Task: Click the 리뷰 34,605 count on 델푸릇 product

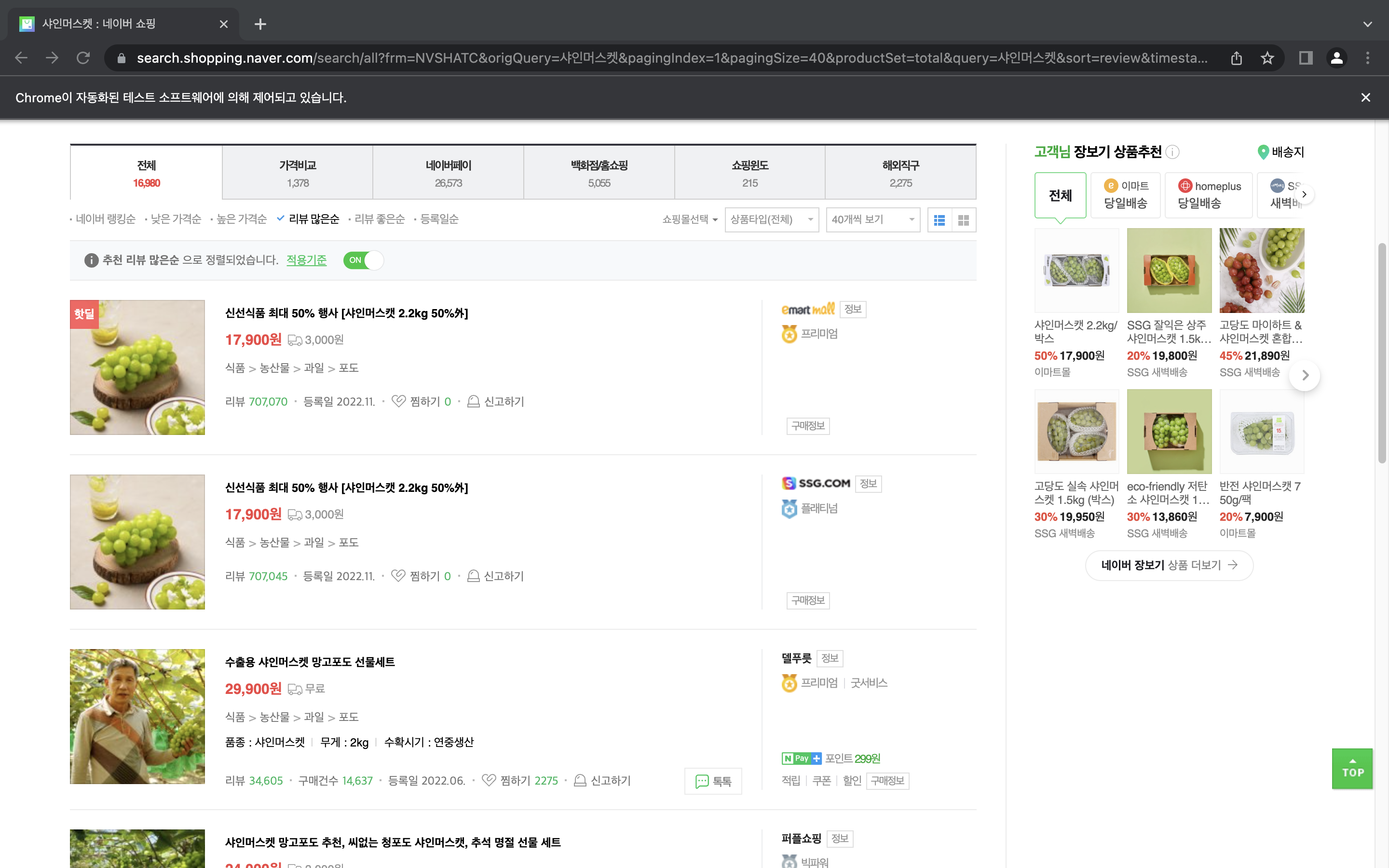Action: 254,781
